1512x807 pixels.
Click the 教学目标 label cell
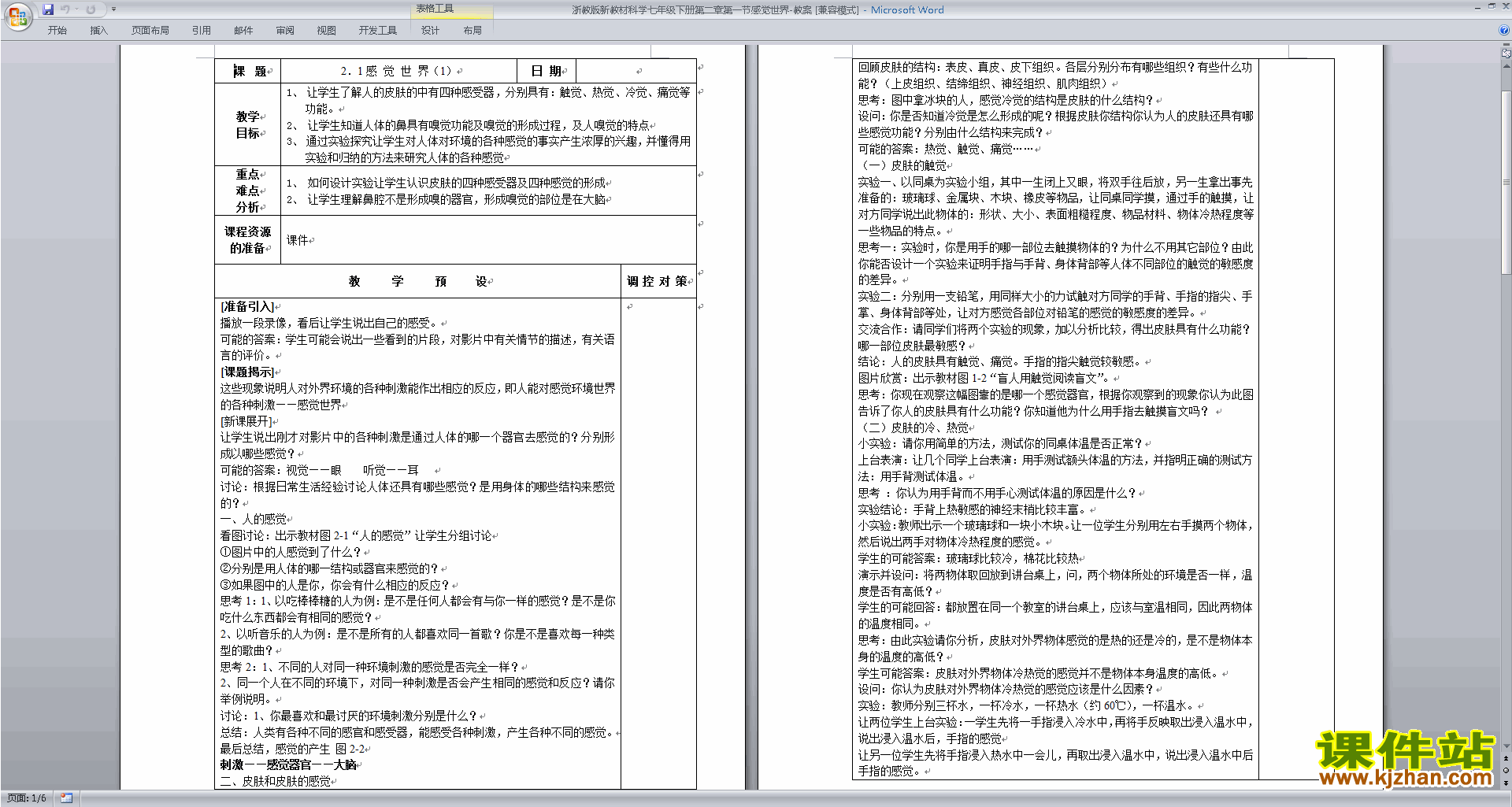[248, 124]
